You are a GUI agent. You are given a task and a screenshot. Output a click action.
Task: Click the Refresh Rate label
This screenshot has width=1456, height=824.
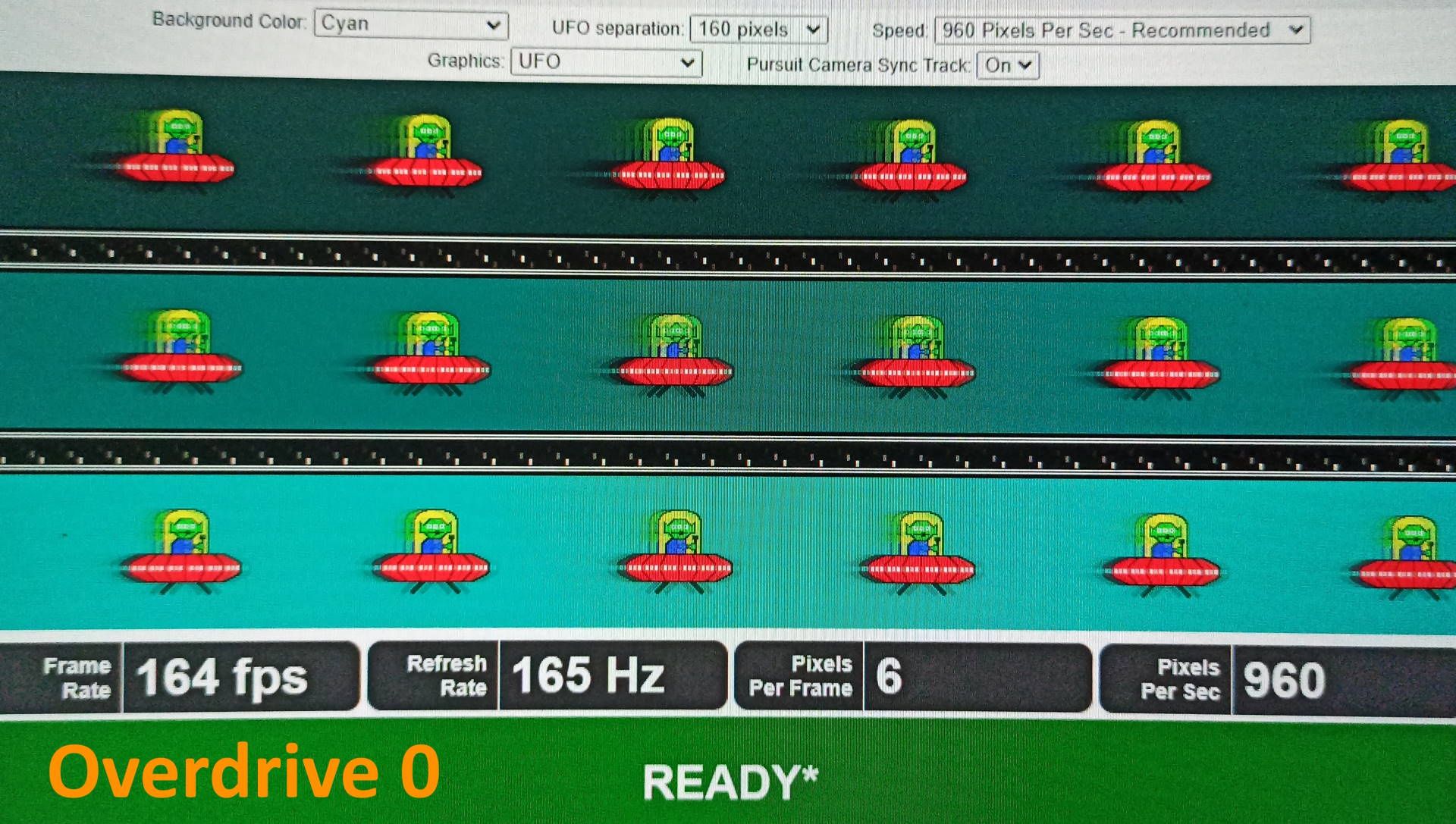point(447,675)
